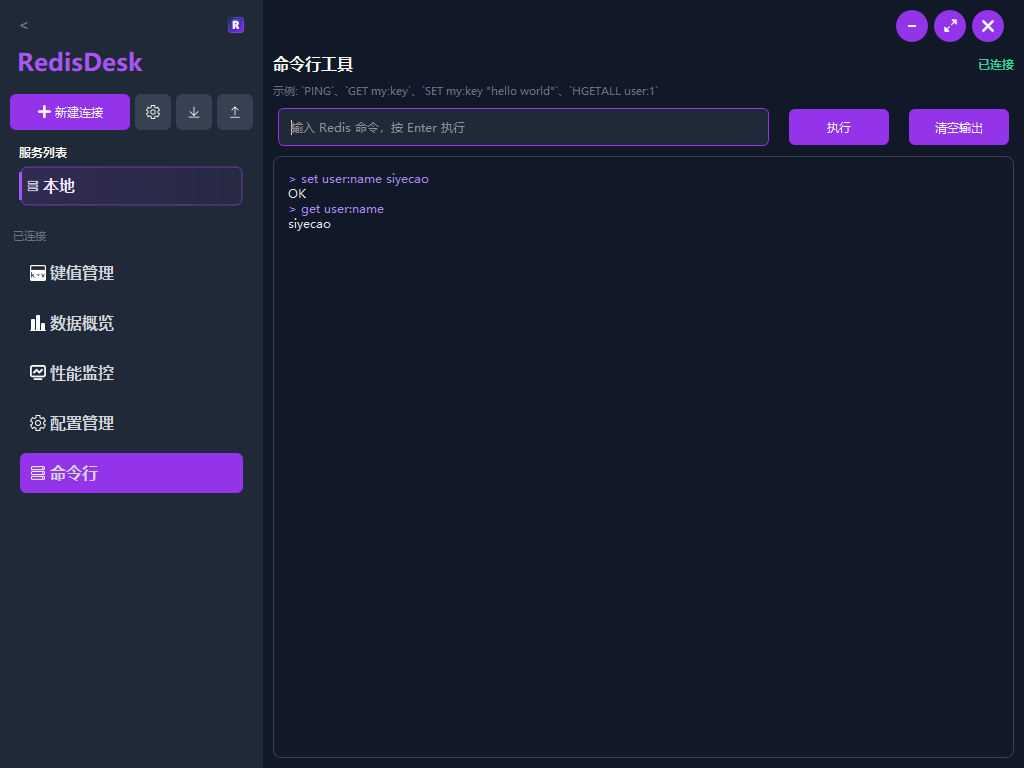
Task: Minimize the RedisDesk window
Action: click(x=912, y=26)
